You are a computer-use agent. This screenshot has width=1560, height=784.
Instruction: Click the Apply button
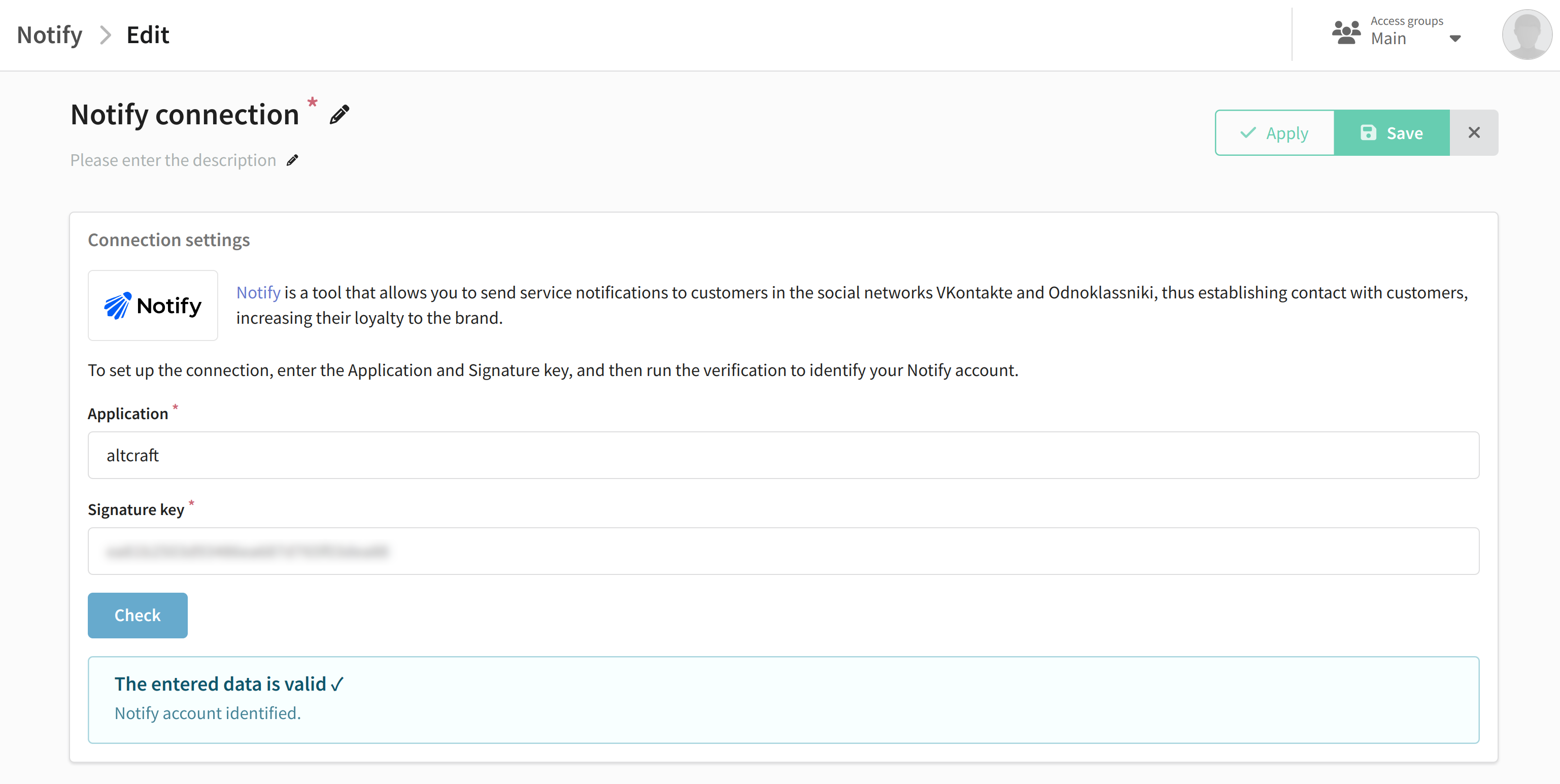click(1274, 132)
